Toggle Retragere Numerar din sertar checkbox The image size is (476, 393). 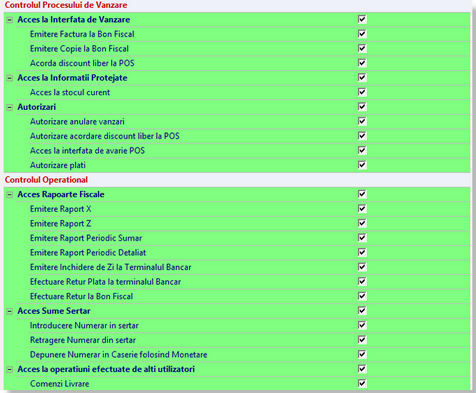tap(362, 340)
